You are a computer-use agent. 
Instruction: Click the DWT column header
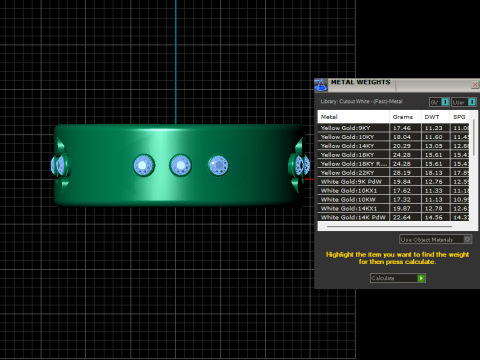coord(435,117)
